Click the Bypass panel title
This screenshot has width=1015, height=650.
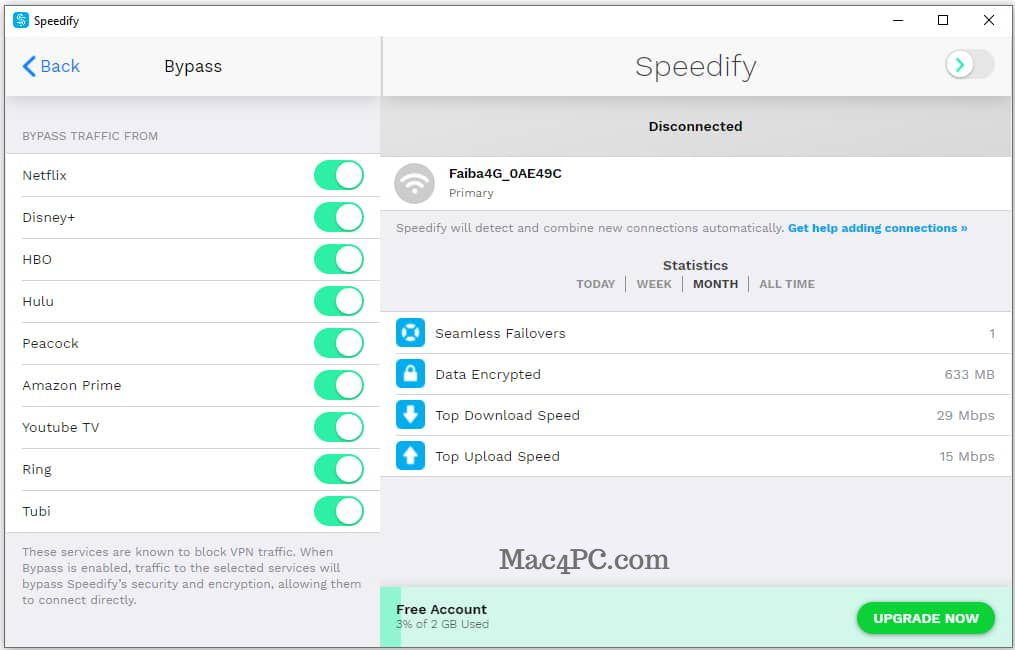point(193,67)
